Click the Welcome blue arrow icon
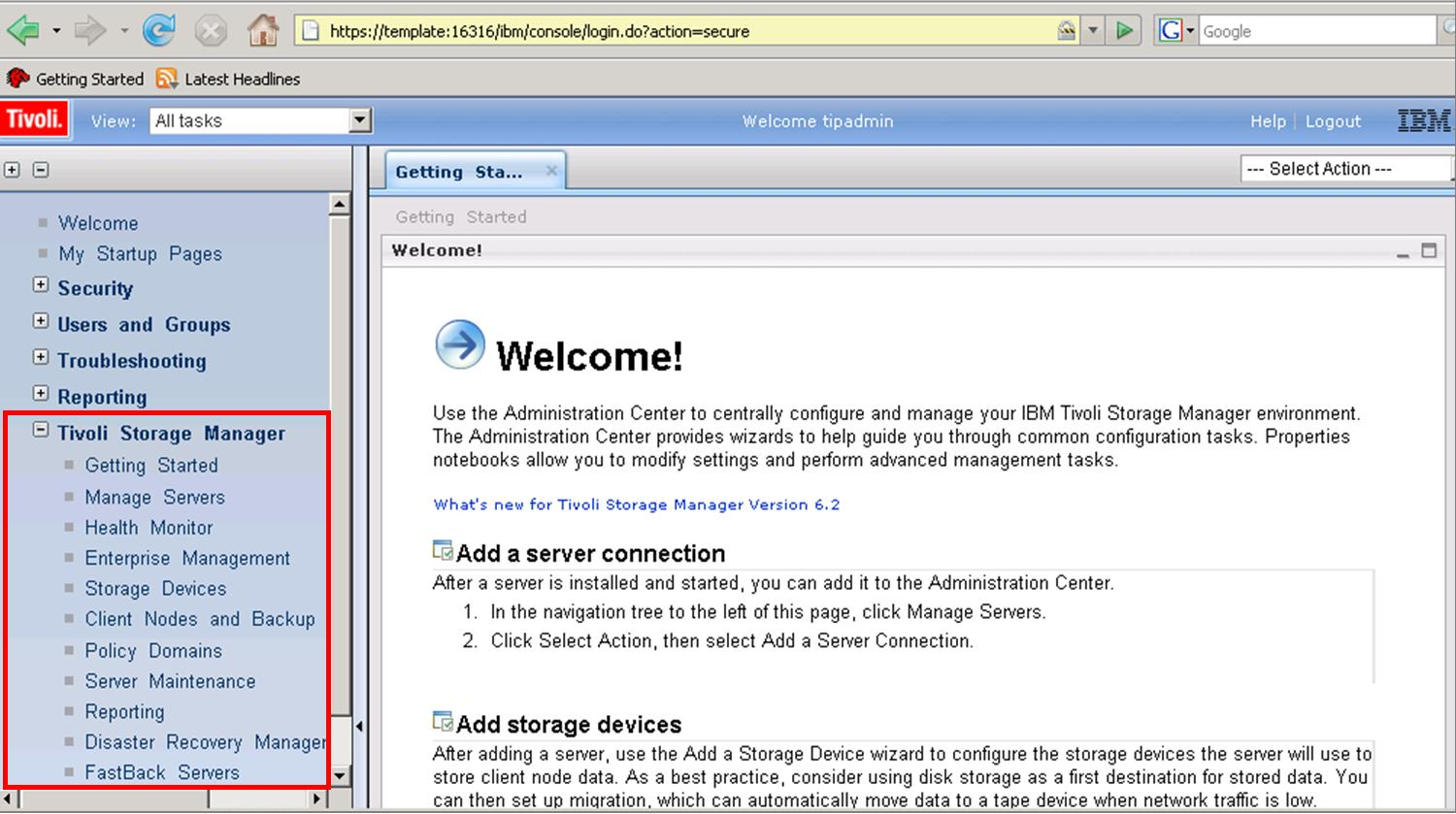The image size is (1456, 814). tap(459, 344)
